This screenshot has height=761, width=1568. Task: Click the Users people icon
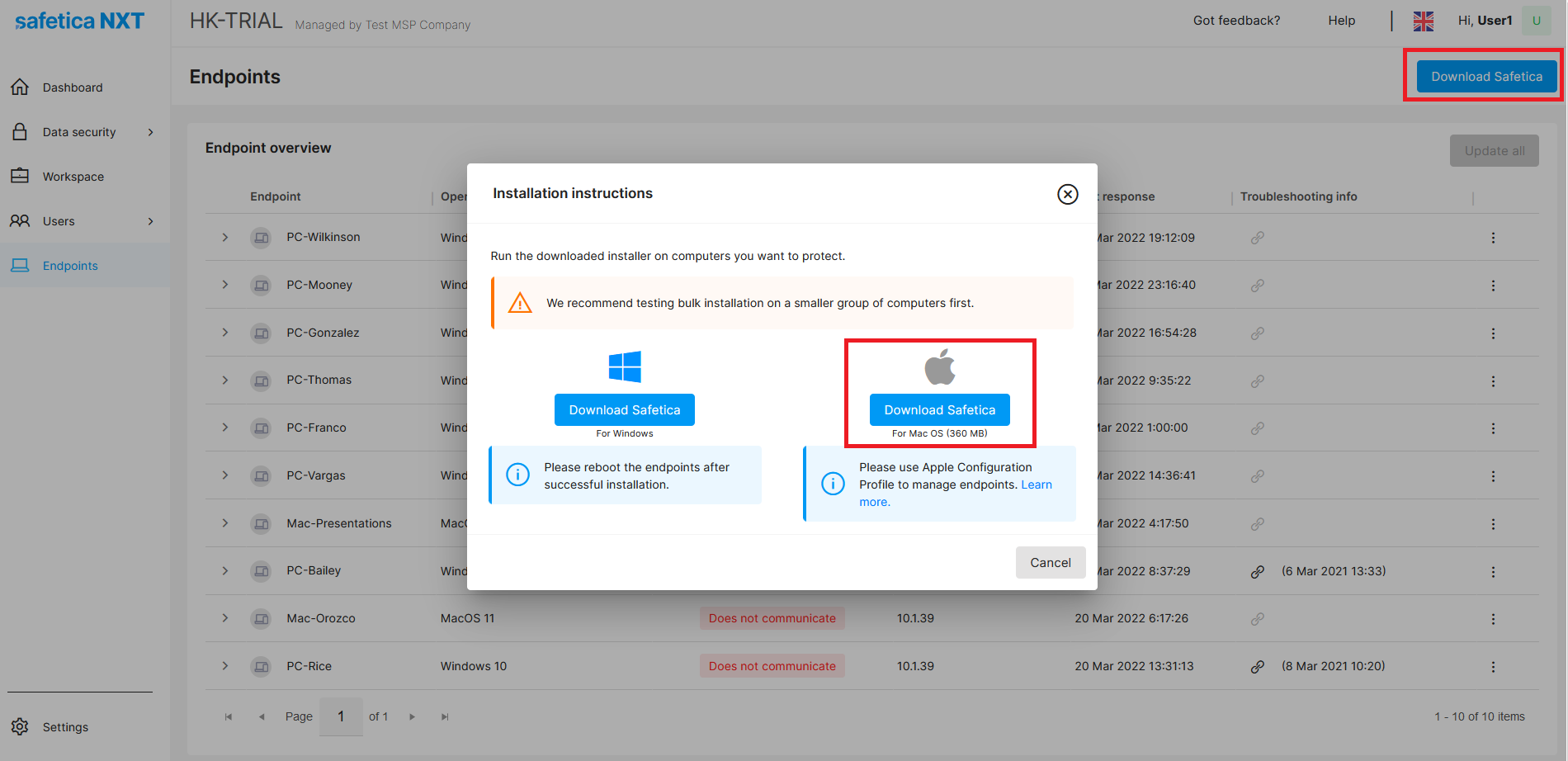20,220
